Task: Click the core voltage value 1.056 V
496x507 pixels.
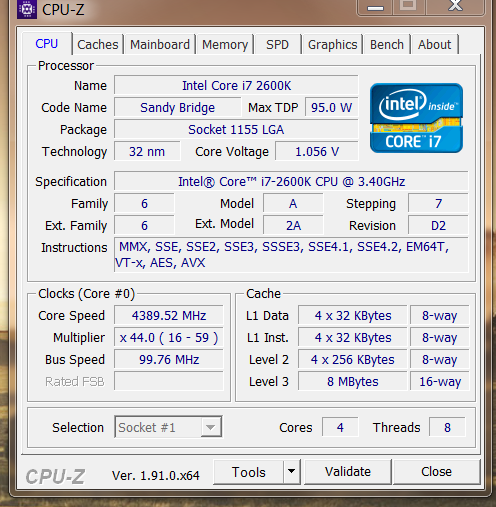Action: [x=317, y=152]
